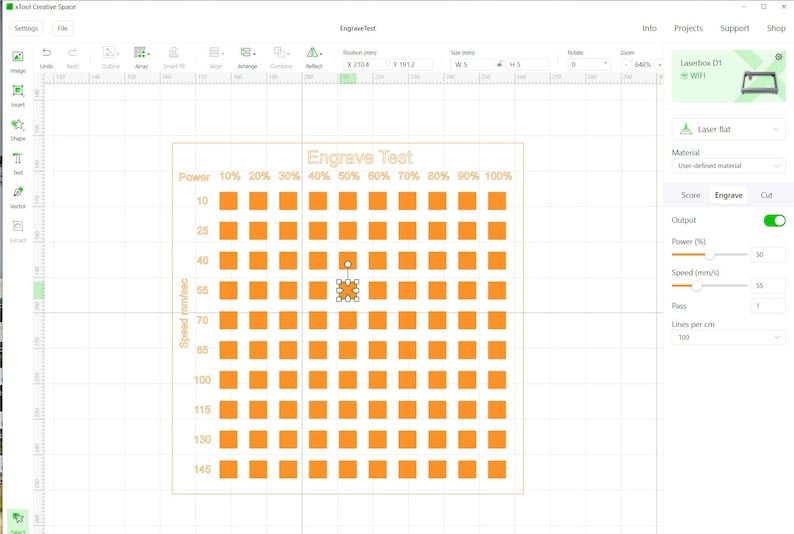Viewport: 794px width, 534px height.
Task: Toggle the Output switch off
Action: 774,221
